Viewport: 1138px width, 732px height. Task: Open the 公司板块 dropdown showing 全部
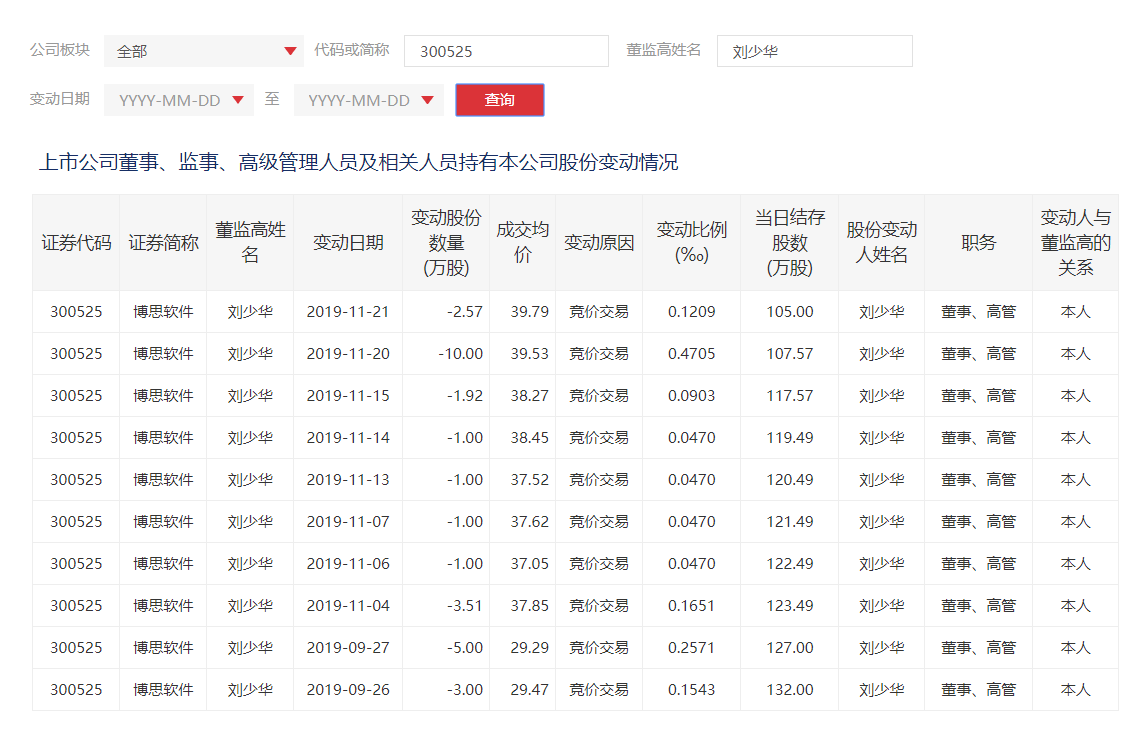click(204, 51)
